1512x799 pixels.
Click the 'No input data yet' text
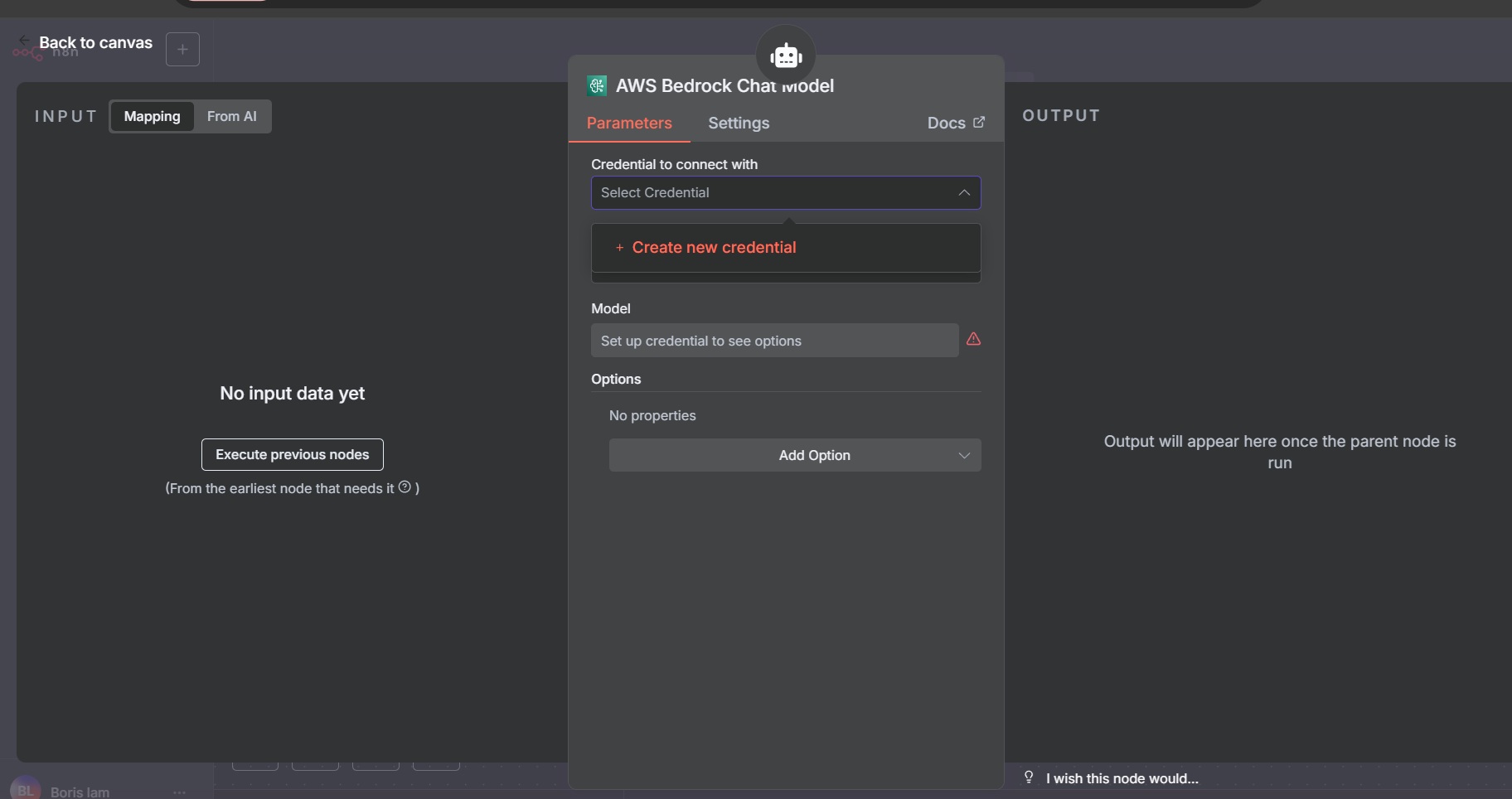[x=293, y=393]
